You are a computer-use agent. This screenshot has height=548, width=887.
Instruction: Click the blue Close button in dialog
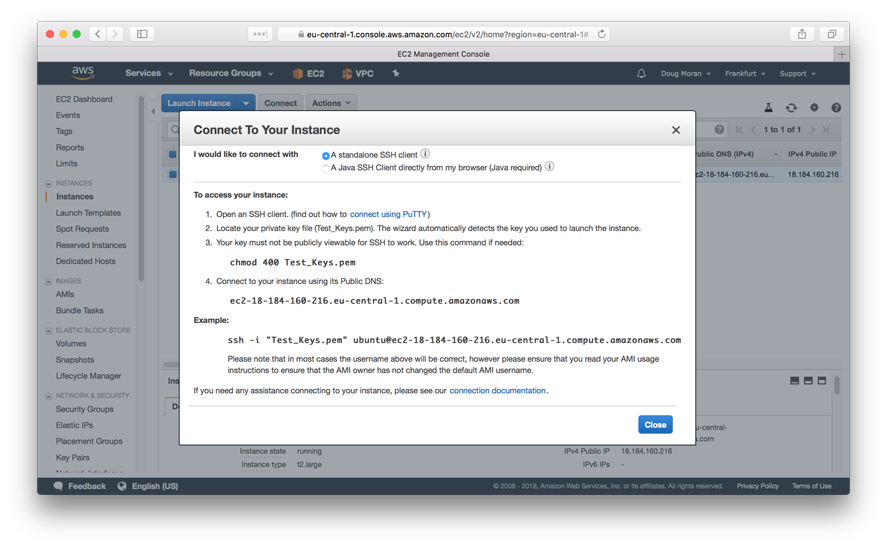(x=655, y=425)
